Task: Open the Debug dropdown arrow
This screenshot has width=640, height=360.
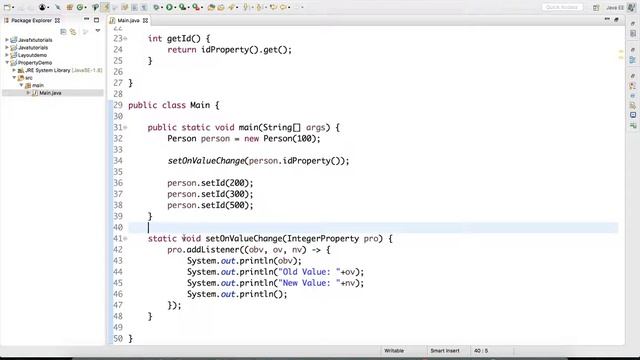Action: coord(162,7)
